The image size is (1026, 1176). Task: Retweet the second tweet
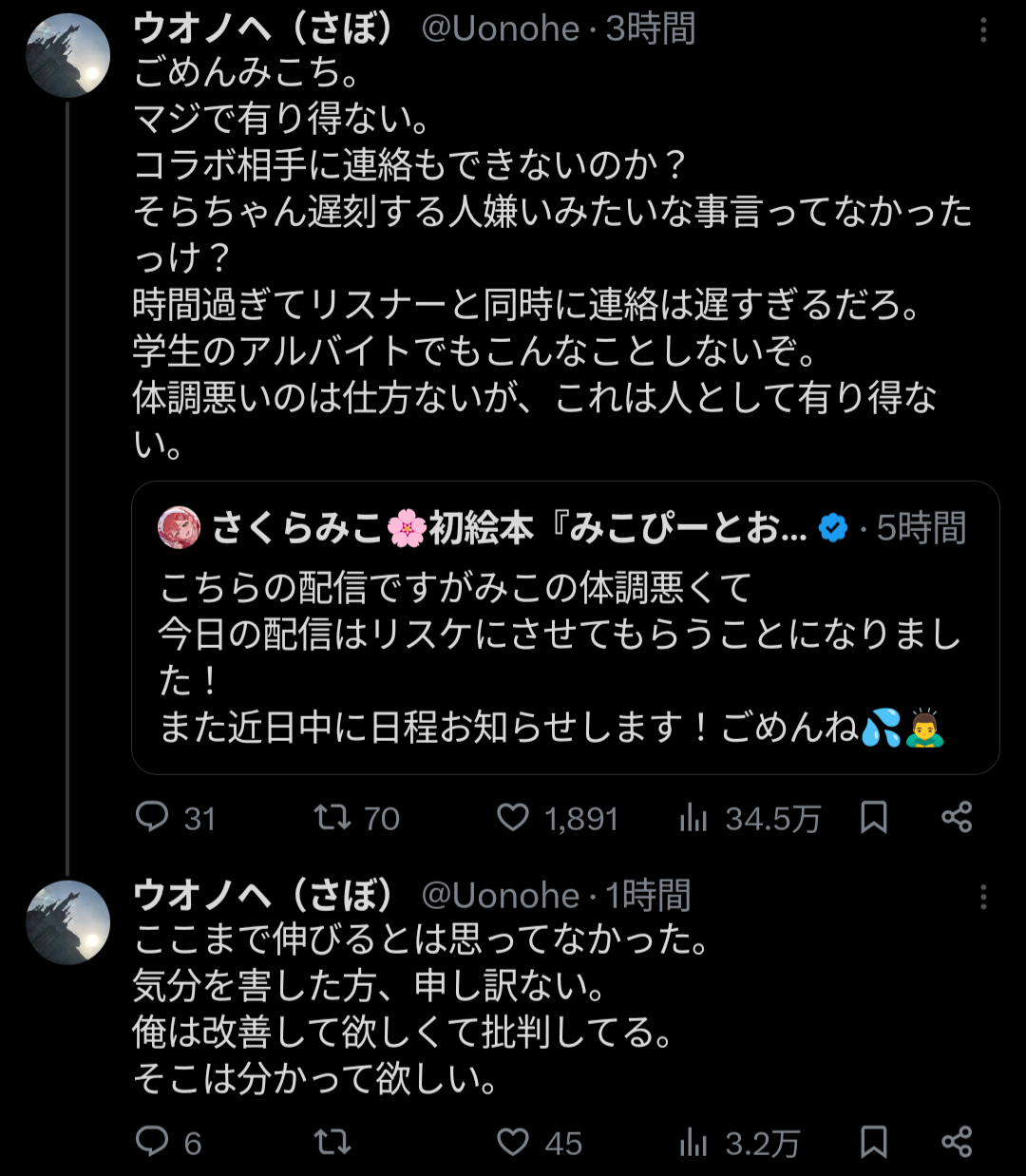point(333,1142)
